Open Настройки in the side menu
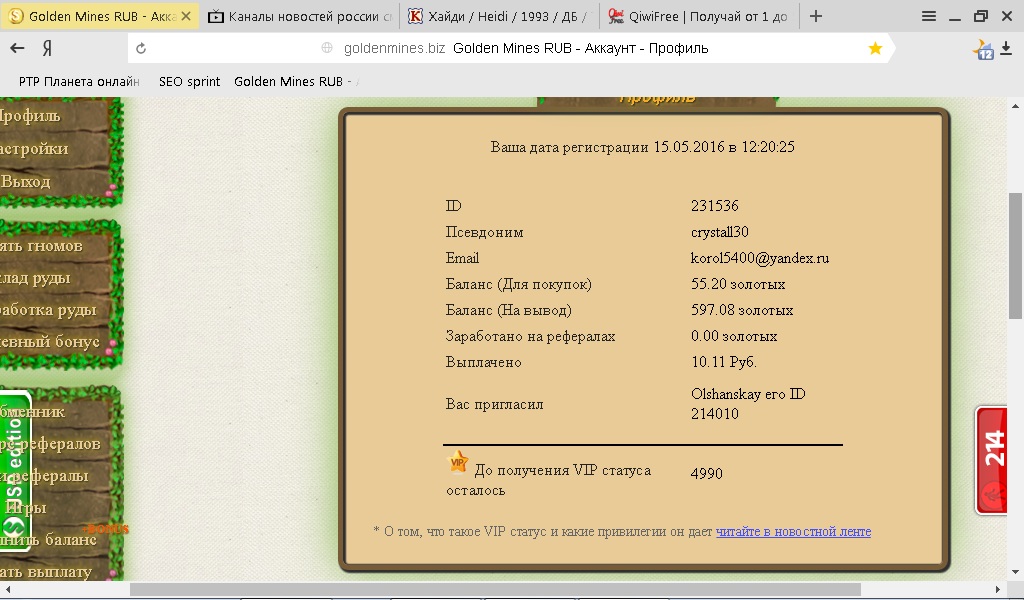Viewport: 1024px width, 600px height. [34, 149]
